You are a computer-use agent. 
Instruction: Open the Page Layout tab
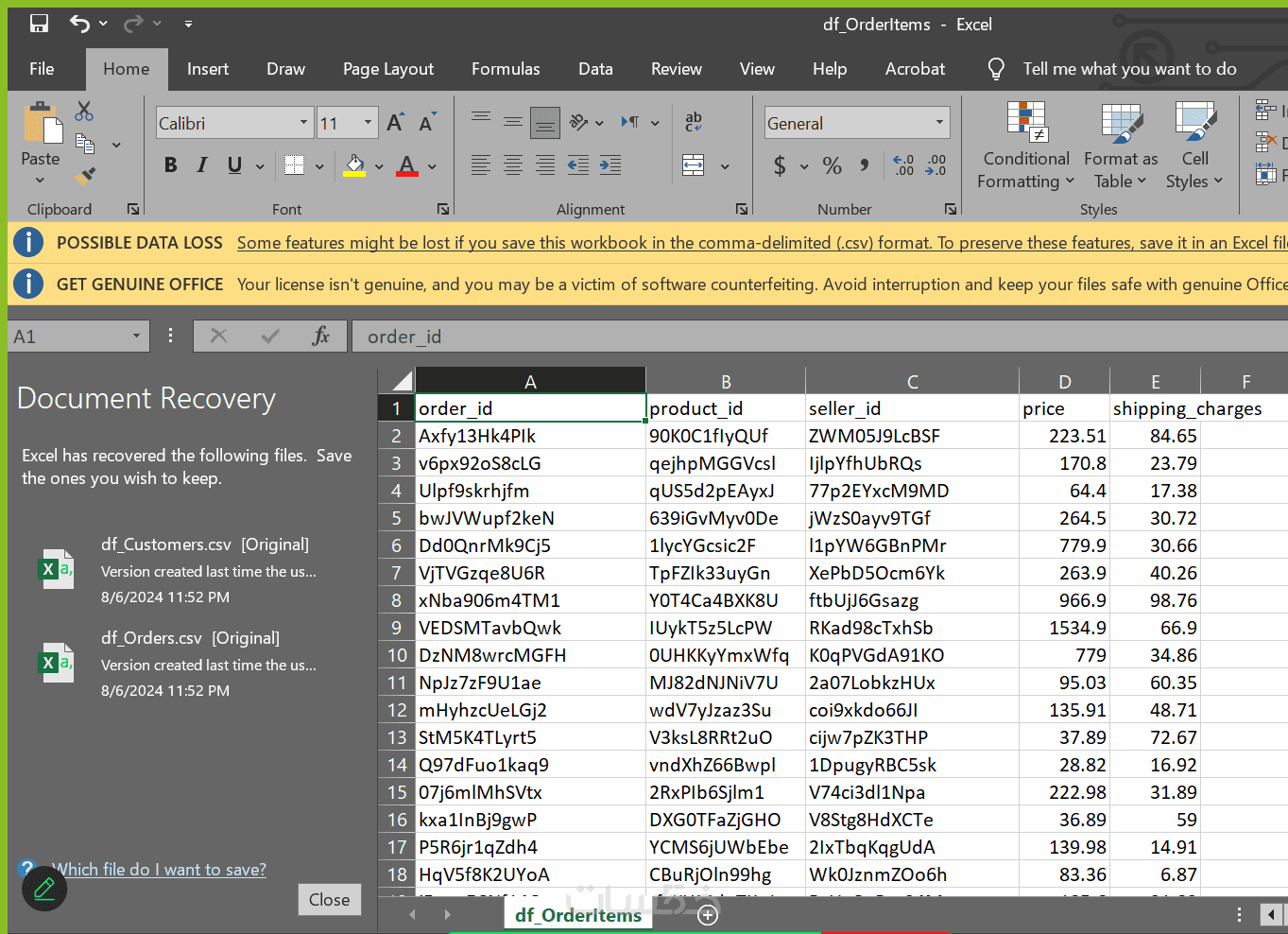[x=388, y=69]
